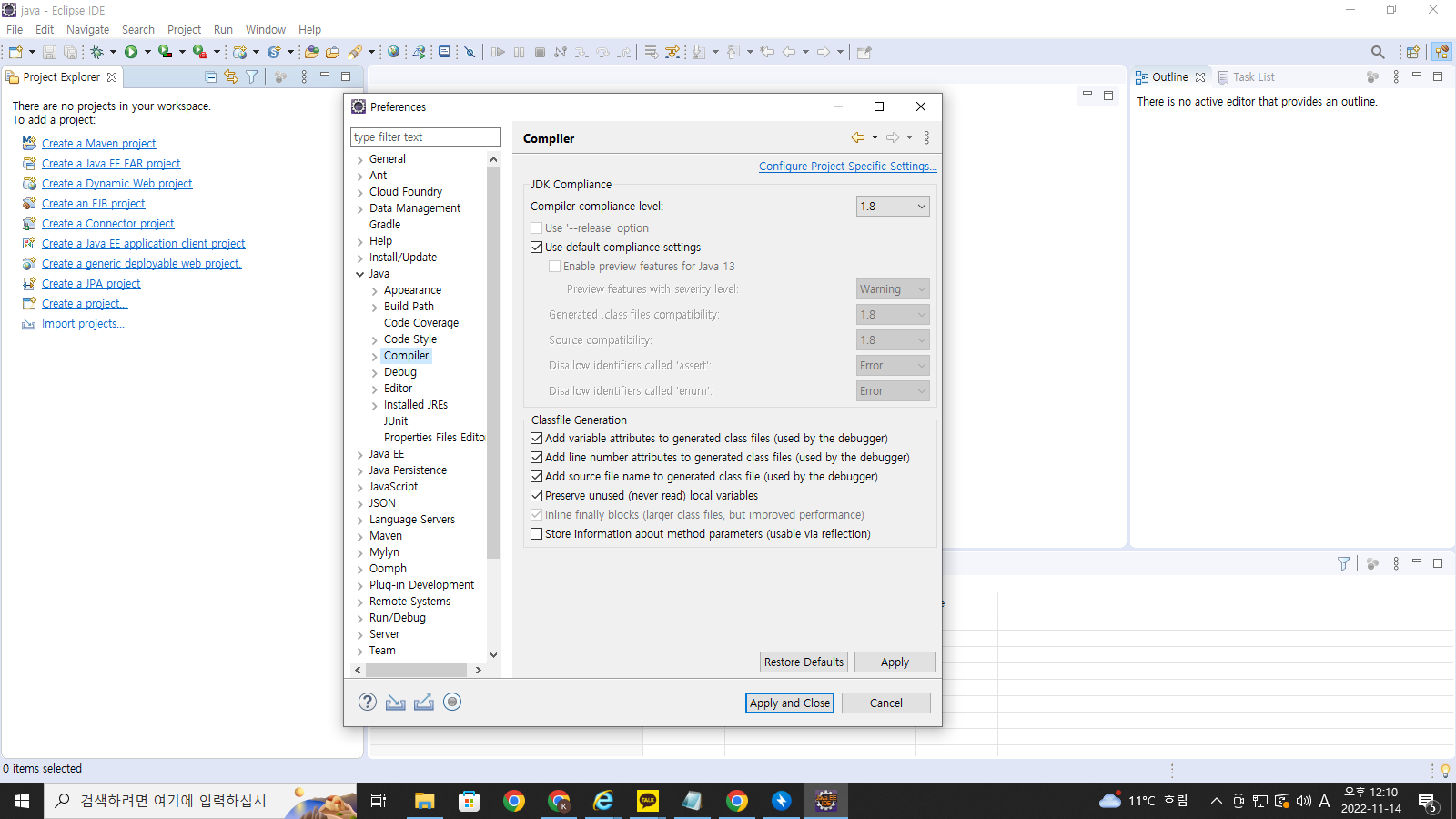Open Compiler compliance level dropdown
Viewport: 1456px width, 819px height.
[x=893, y=207]
